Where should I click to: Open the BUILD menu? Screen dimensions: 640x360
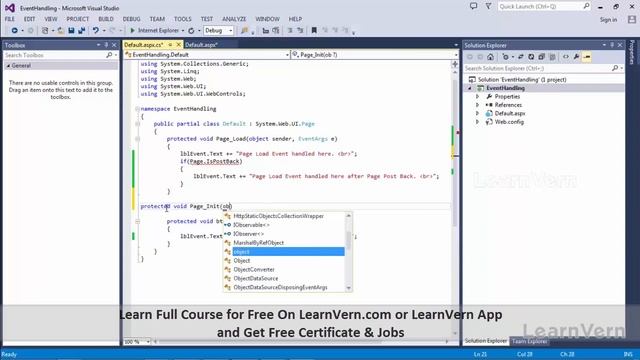[x=106, y=19]
